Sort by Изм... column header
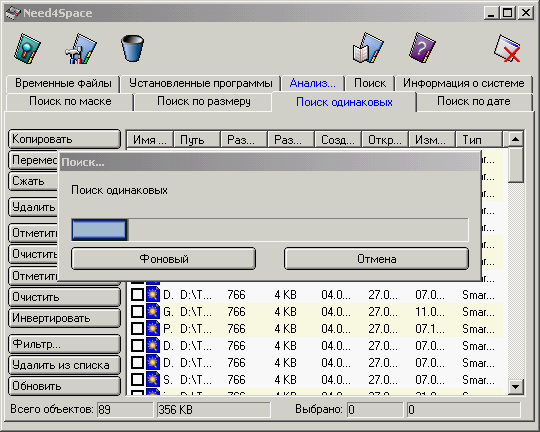Screen dimensions: 540x432 [x=432, y=140]
